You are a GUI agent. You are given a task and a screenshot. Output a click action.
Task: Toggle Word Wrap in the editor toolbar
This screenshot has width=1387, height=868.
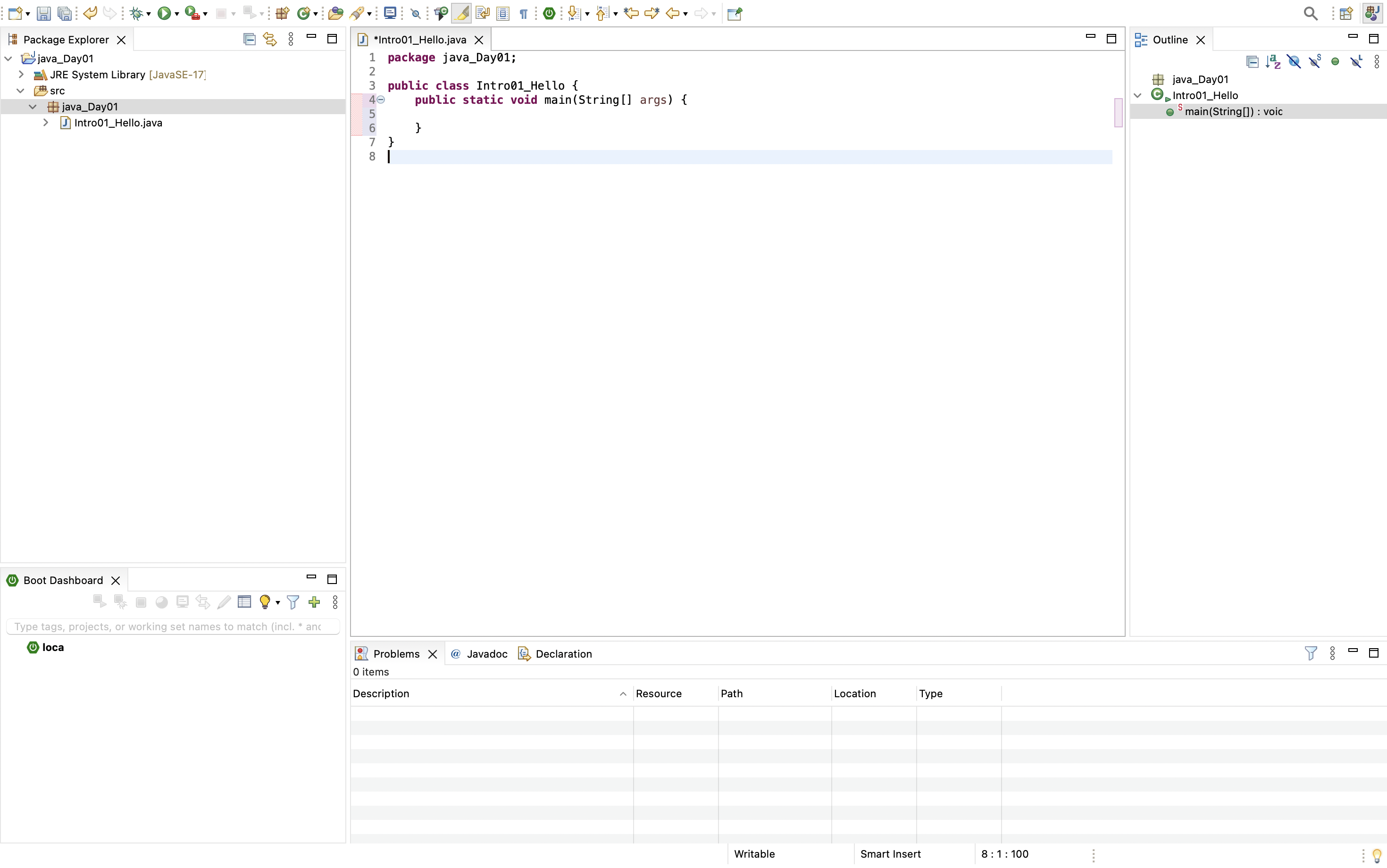click(x=482, y=13)
